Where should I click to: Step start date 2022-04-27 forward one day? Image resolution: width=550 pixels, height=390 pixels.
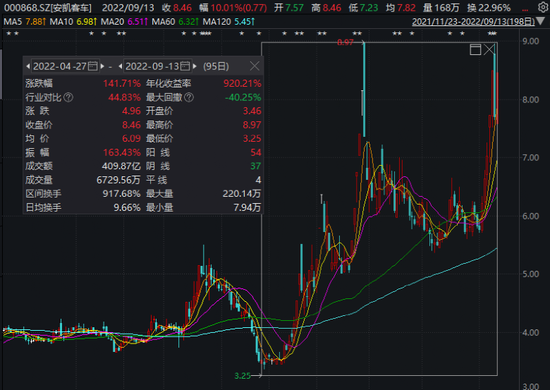[102, 66]
